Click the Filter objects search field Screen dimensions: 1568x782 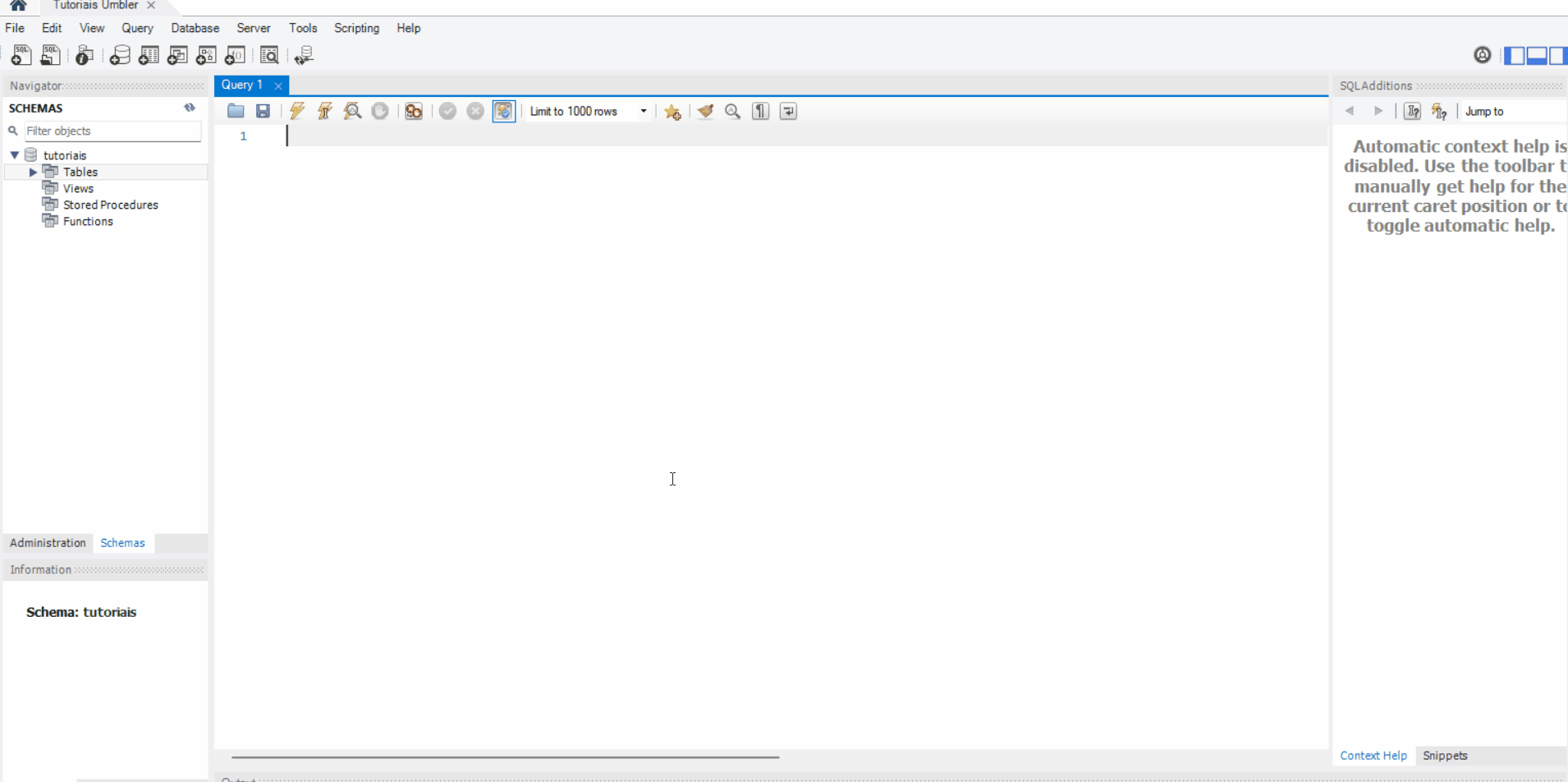pyautogui.click(x=112, y=131)
